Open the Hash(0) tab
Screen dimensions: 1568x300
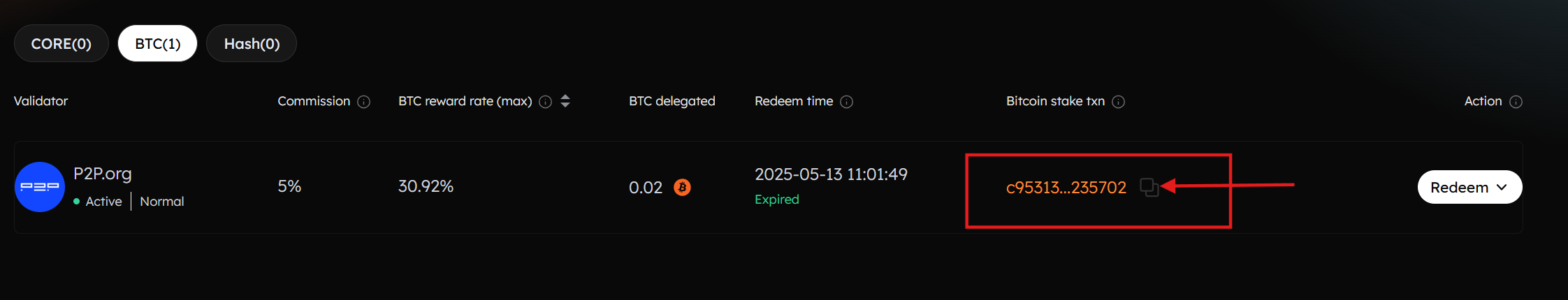252,43
